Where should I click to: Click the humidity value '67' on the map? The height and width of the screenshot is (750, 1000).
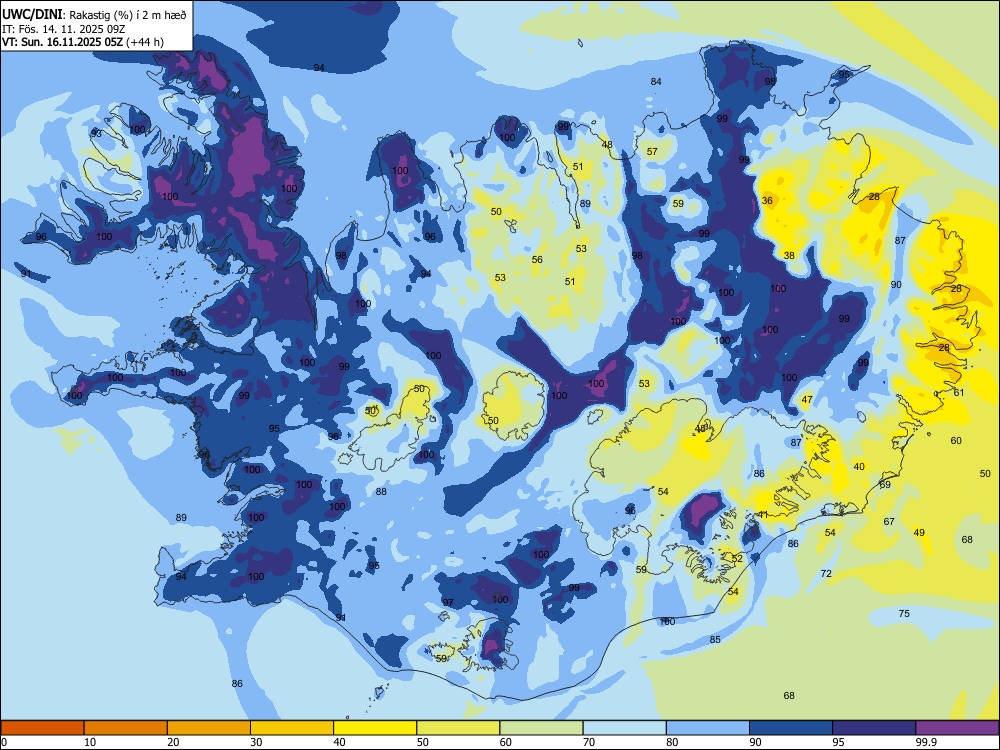[889, 522]
